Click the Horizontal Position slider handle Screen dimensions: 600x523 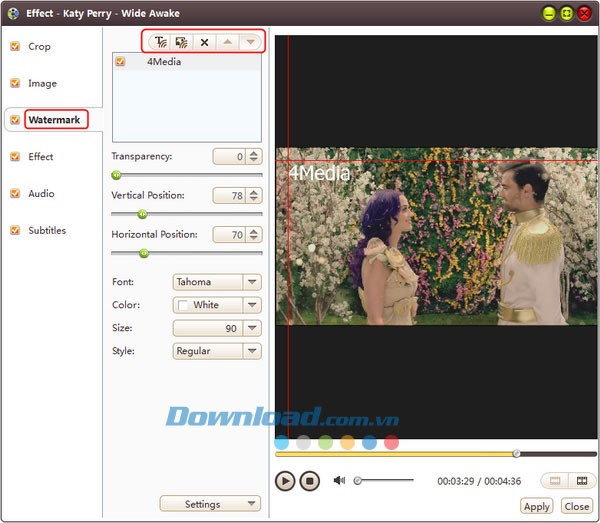tap(144, 253)
